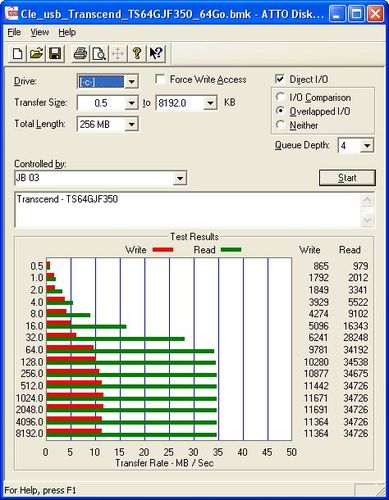This screenshot has height=500, width=389.
Task: Enable Force Write Access checkbox
Action: pos(161,80)
